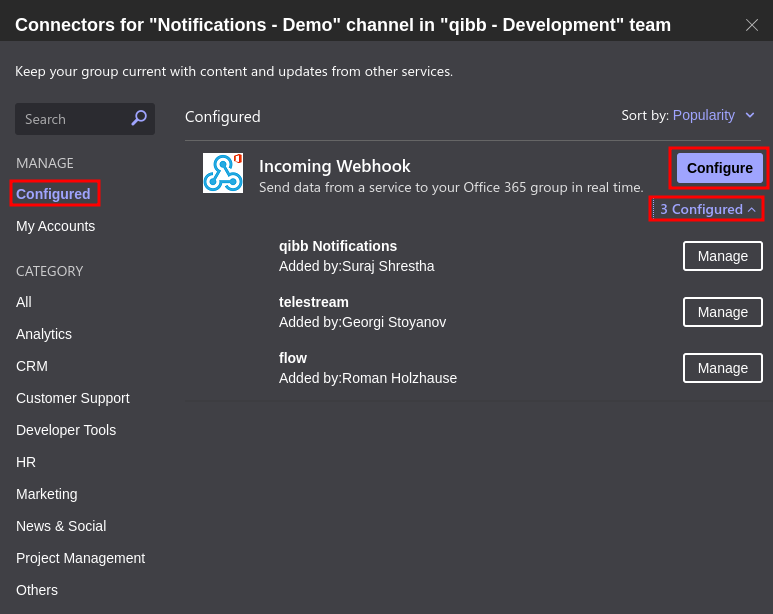773x614 pixels.
Task: Click 'Added by:Roman Holzhause' text
Action: (368, 378)
